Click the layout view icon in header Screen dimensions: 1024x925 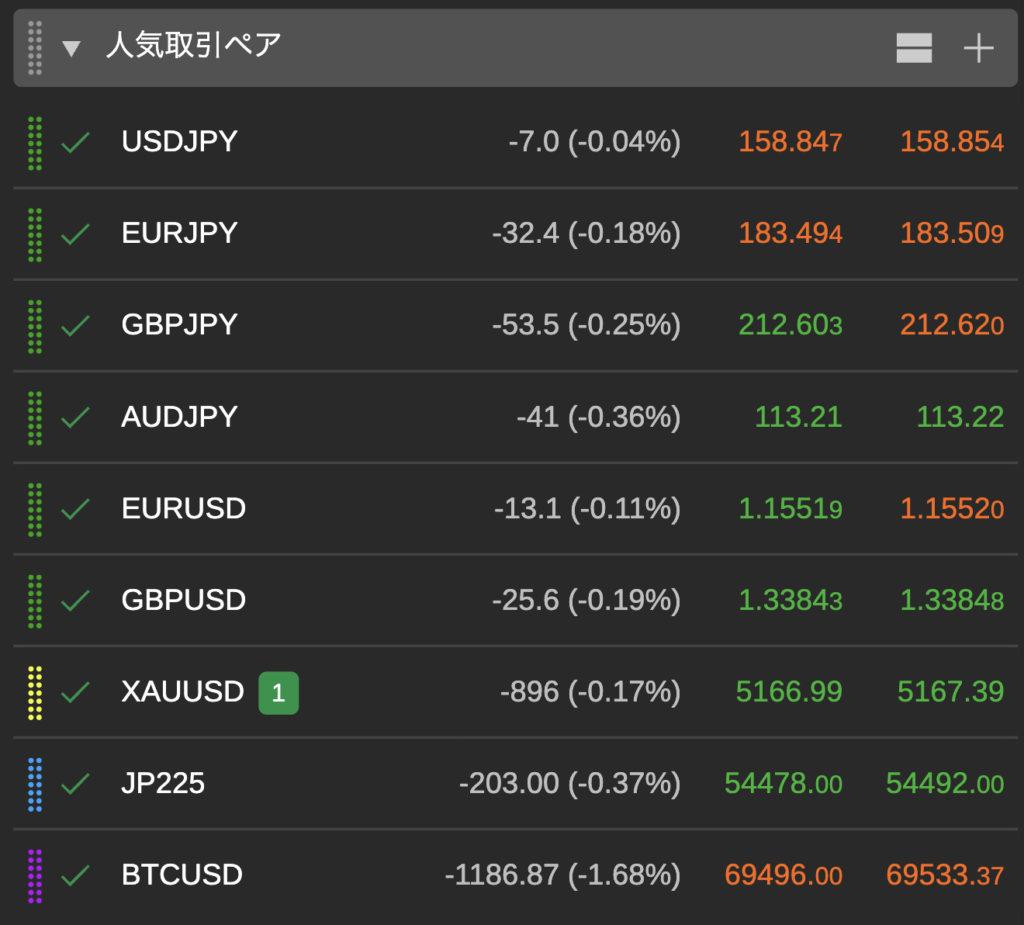[914, 48]
